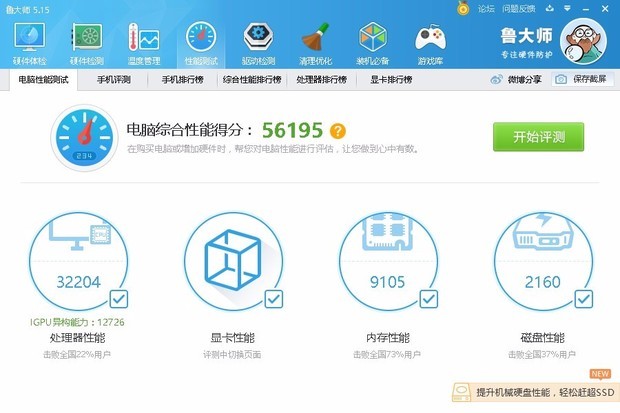Screen dimensions: 620x413
Task: Click the 显卡性能 label
Action: [x=232, y=337]
